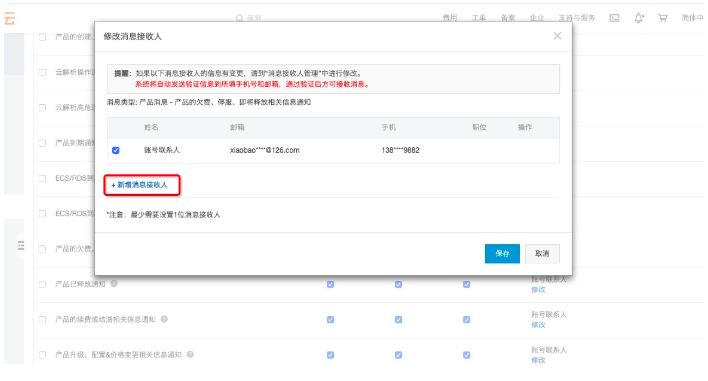This screenshot has width=708, height=381.
Task: Toggle middle channel checkbox in 产品的续费或结清 row
Action: coord(398,320)
